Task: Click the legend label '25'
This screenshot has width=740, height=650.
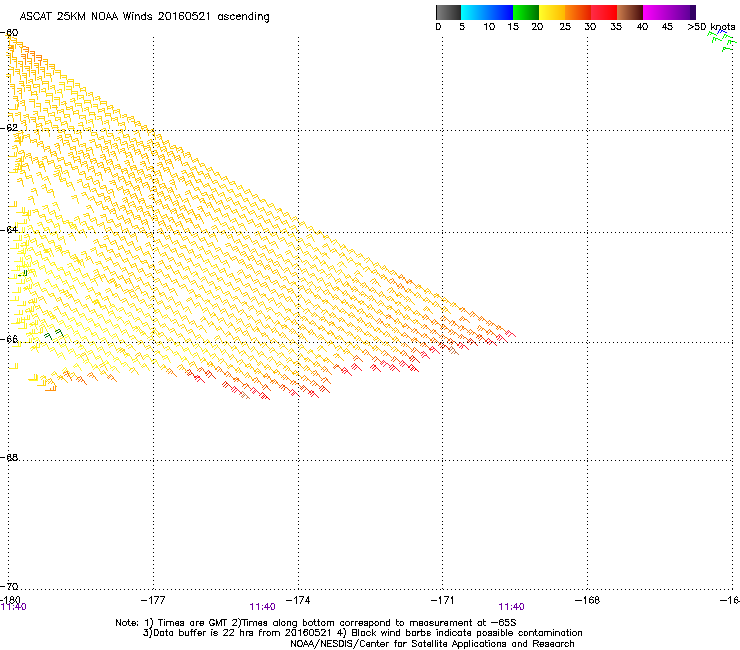Action: 565,27
